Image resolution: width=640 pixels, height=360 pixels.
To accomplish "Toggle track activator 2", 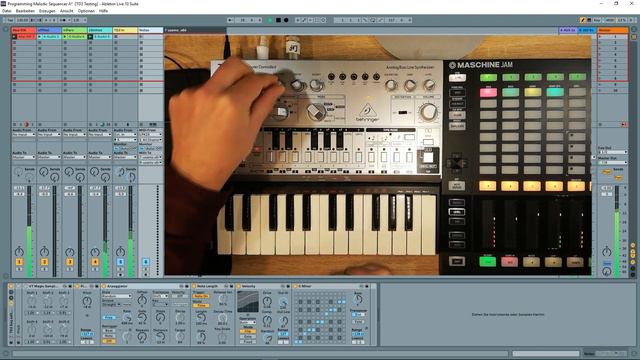I will click(x=44, y=262).
